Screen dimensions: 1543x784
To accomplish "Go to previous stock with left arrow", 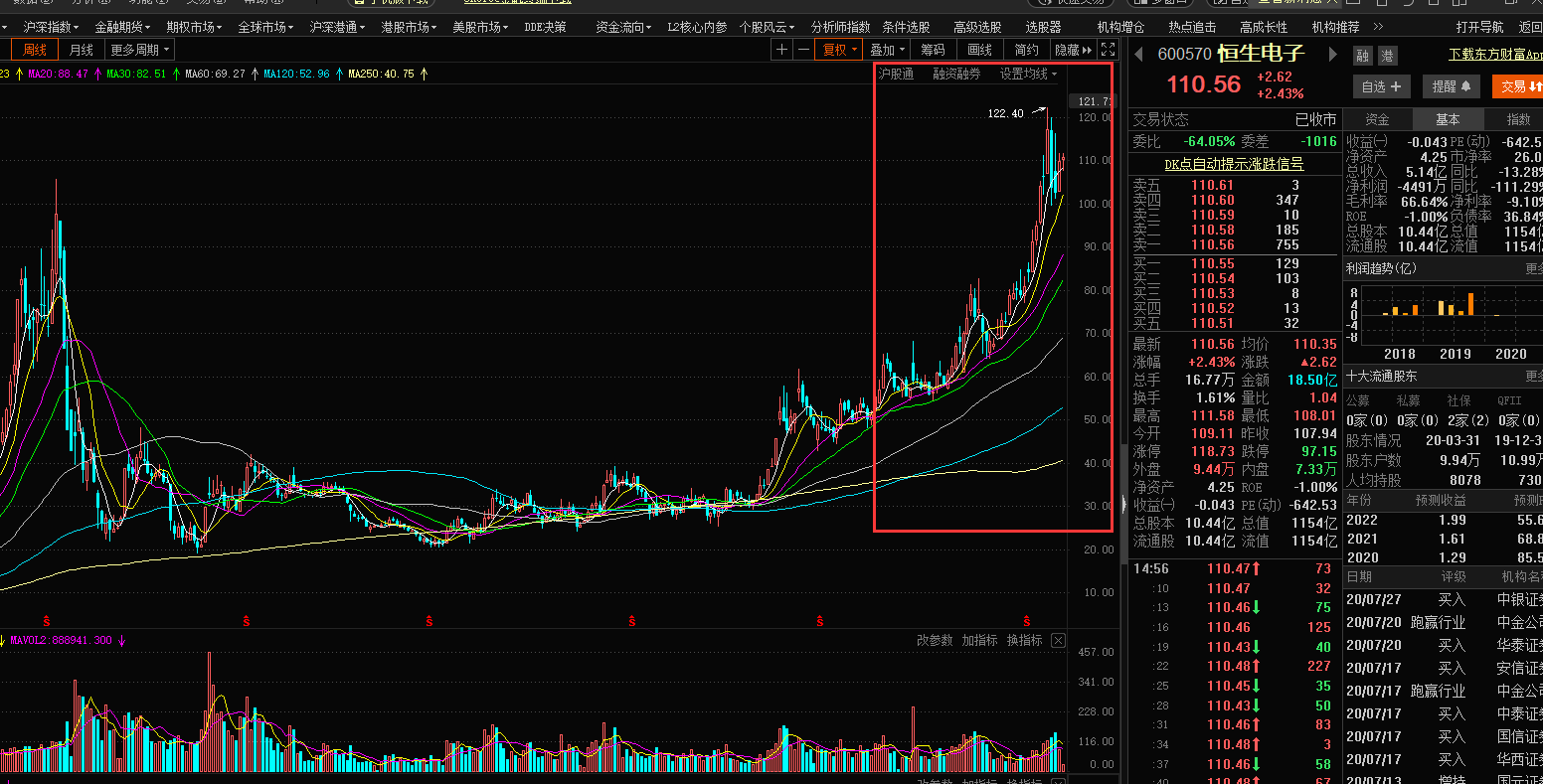I will (x=1138, y=55).
